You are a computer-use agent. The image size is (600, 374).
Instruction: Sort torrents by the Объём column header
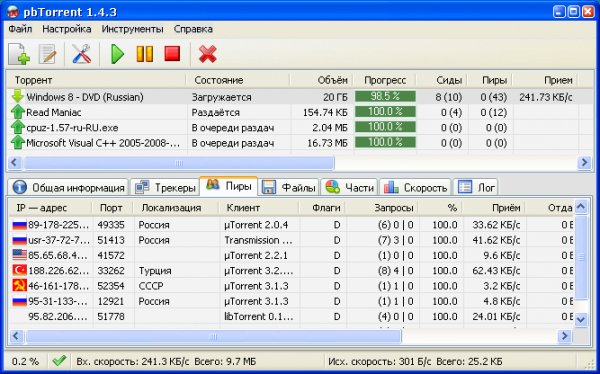pos(321,80)
